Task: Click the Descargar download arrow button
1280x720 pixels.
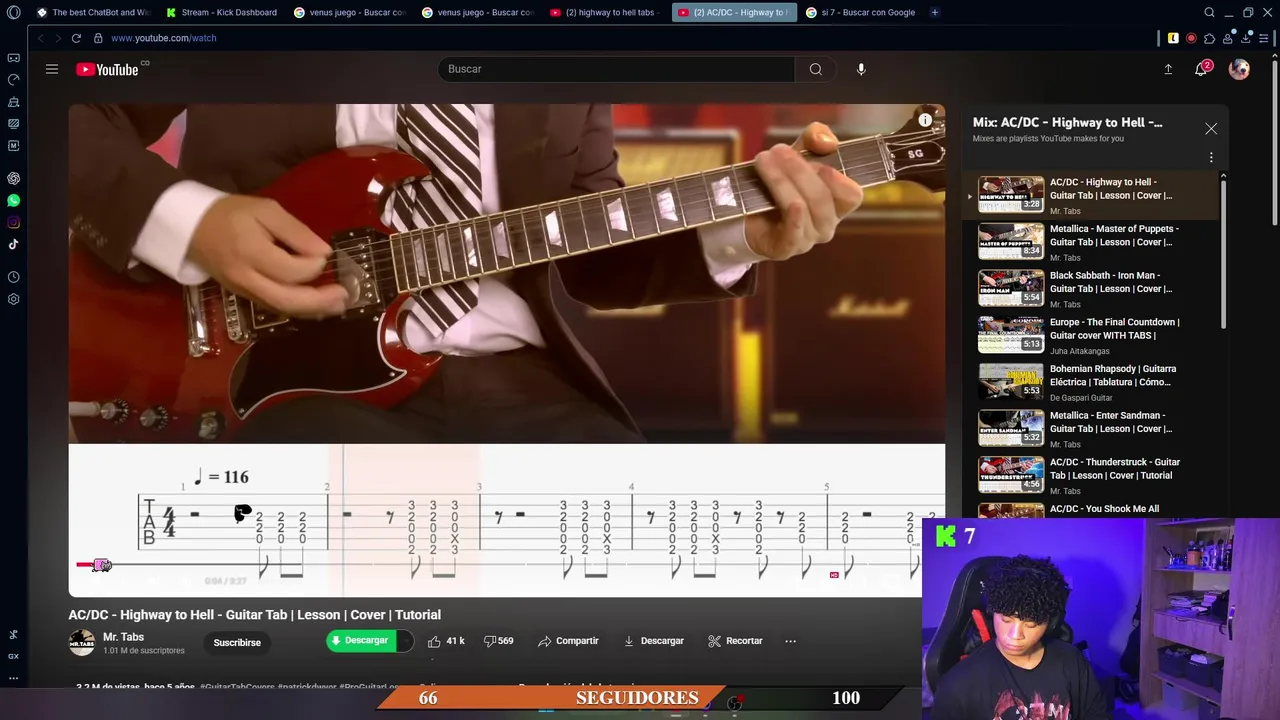Action: pyautogui.click(x=654, y=641)
